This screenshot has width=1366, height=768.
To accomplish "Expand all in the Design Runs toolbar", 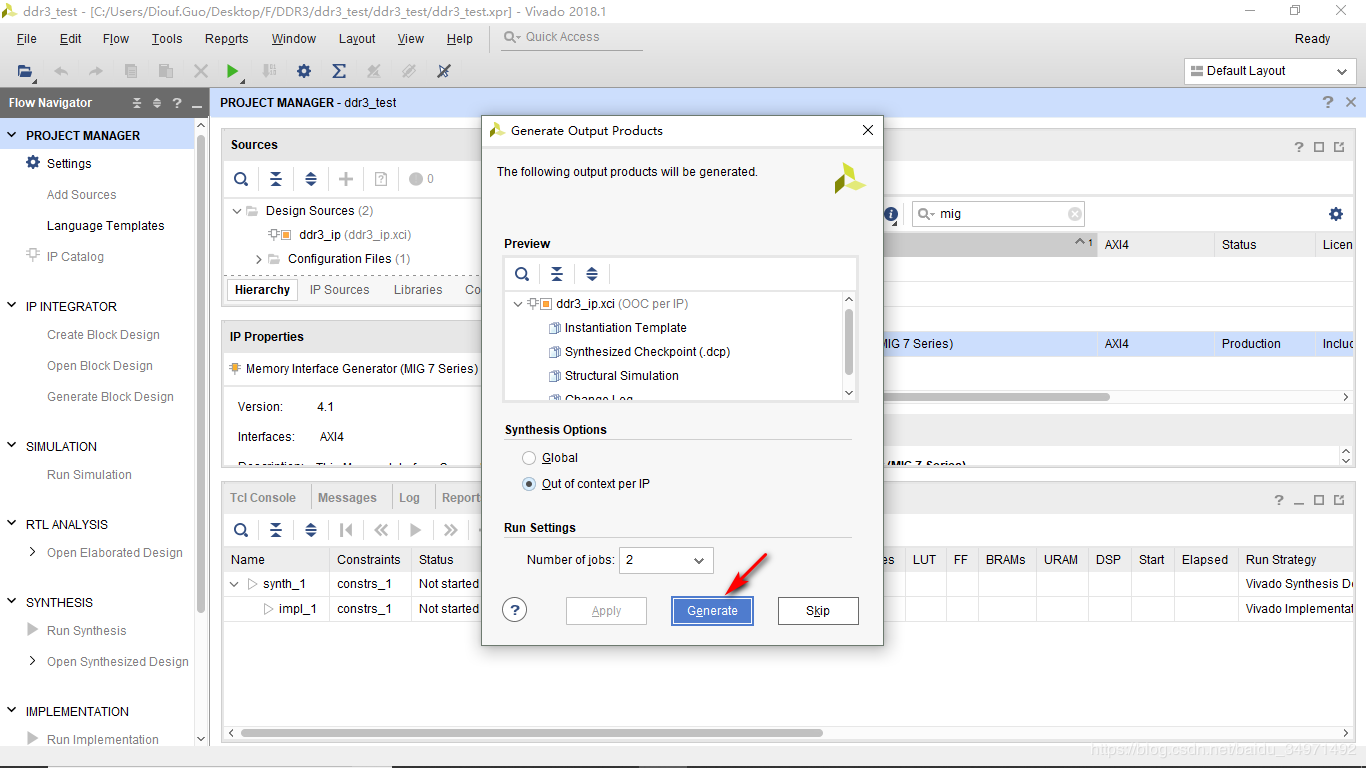I will [x=311, y=530].
